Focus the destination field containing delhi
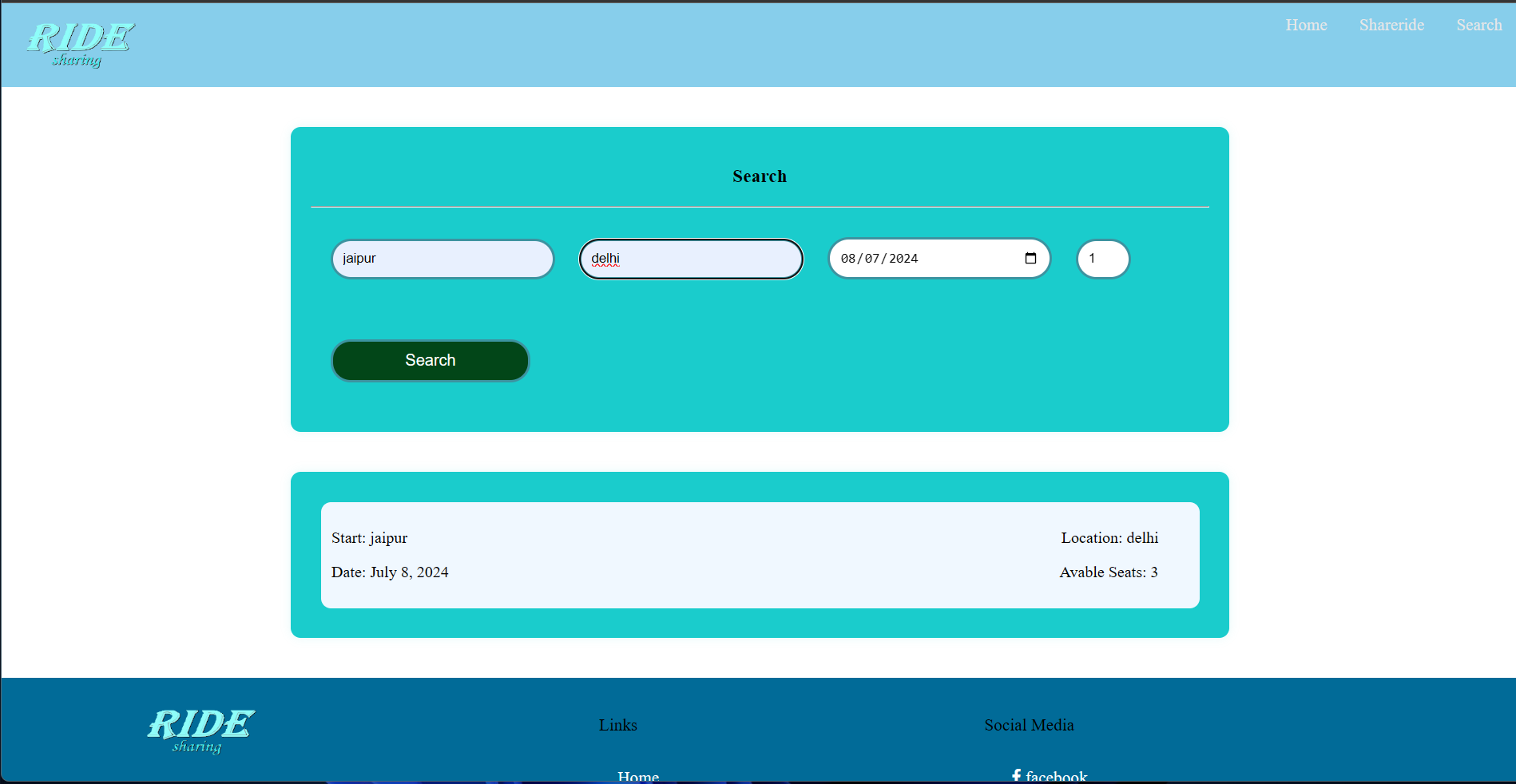 [x=691, y=259]
